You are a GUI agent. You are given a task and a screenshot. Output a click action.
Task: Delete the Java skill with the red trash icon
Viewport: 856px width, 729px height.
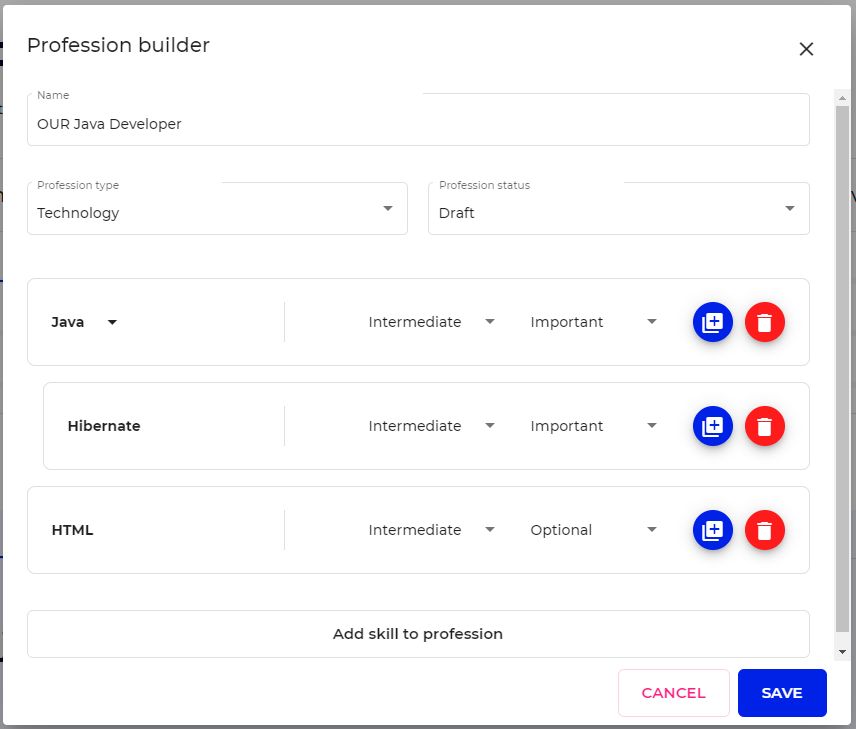click(x=765, y=322)
